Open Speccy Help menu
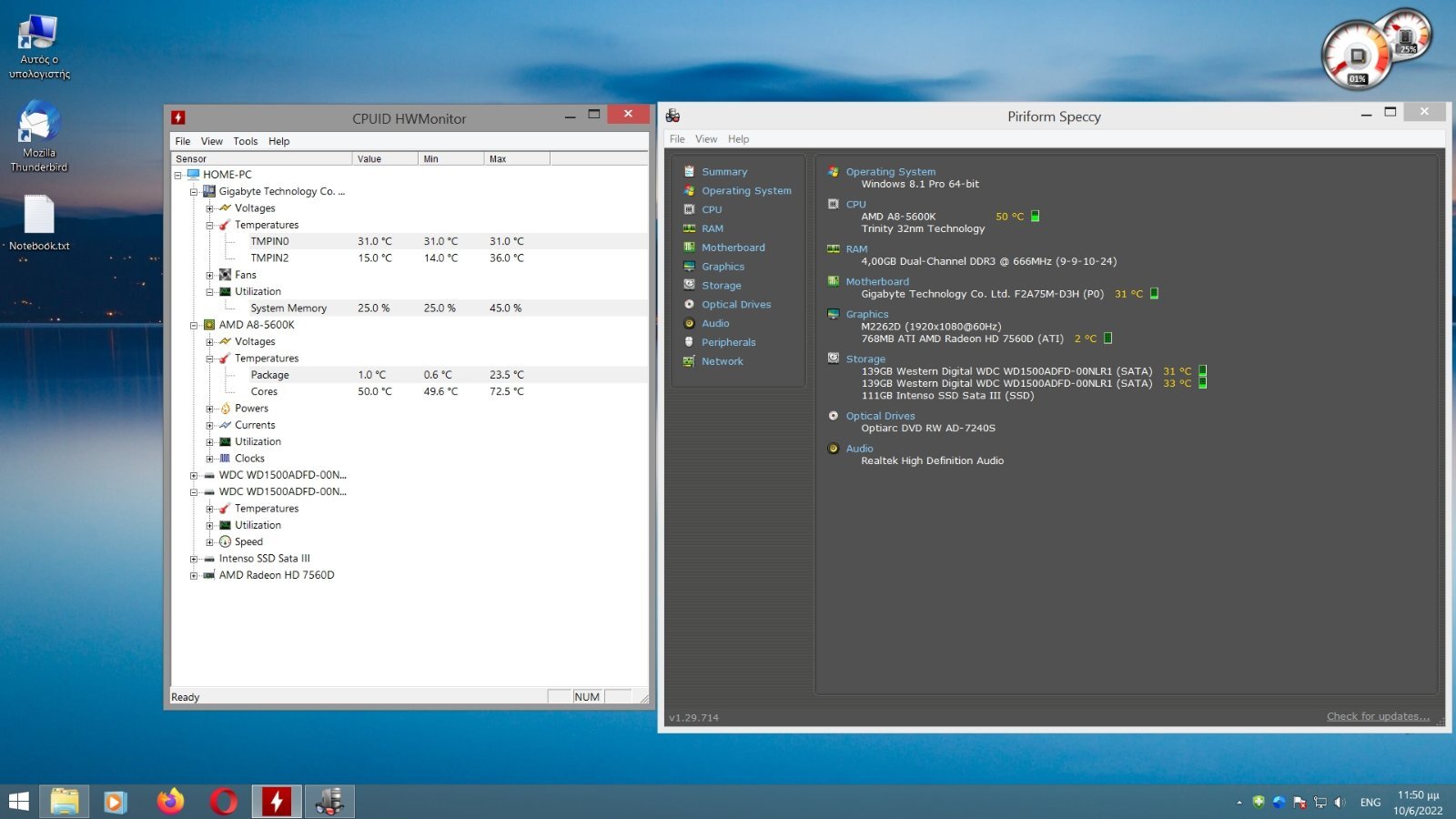 pyautogui.click(x=738, y=139)
